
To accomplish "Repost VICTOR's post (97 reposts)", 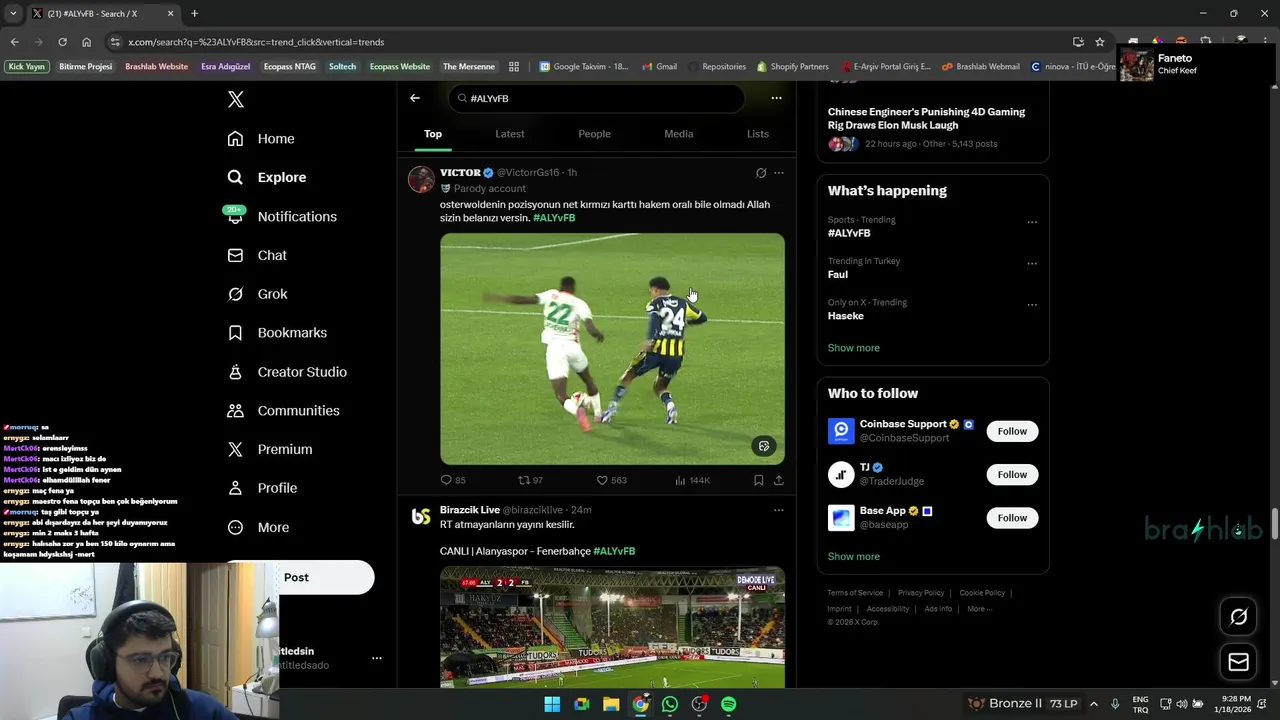I will pos(530,480).
